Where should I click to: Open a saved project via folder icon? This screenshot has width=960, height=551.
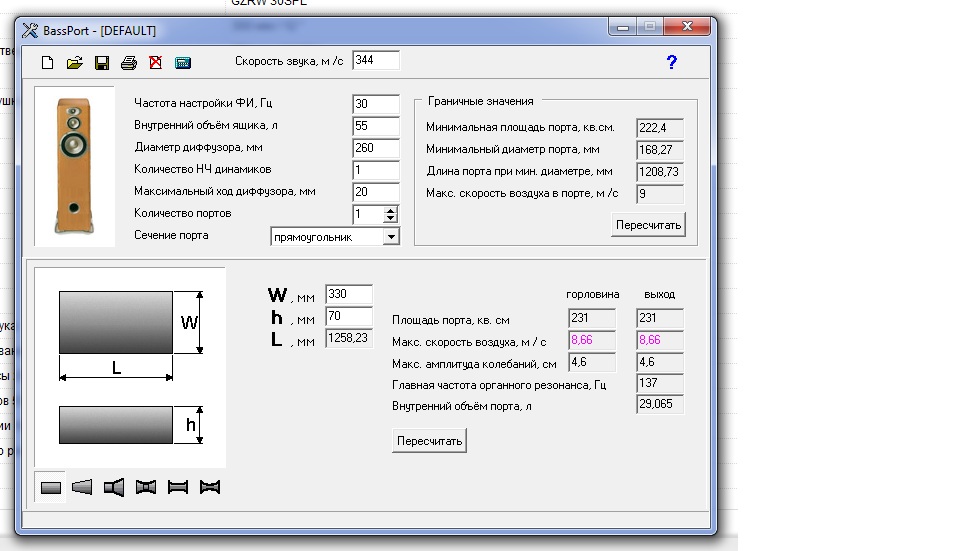click(75, 62)
